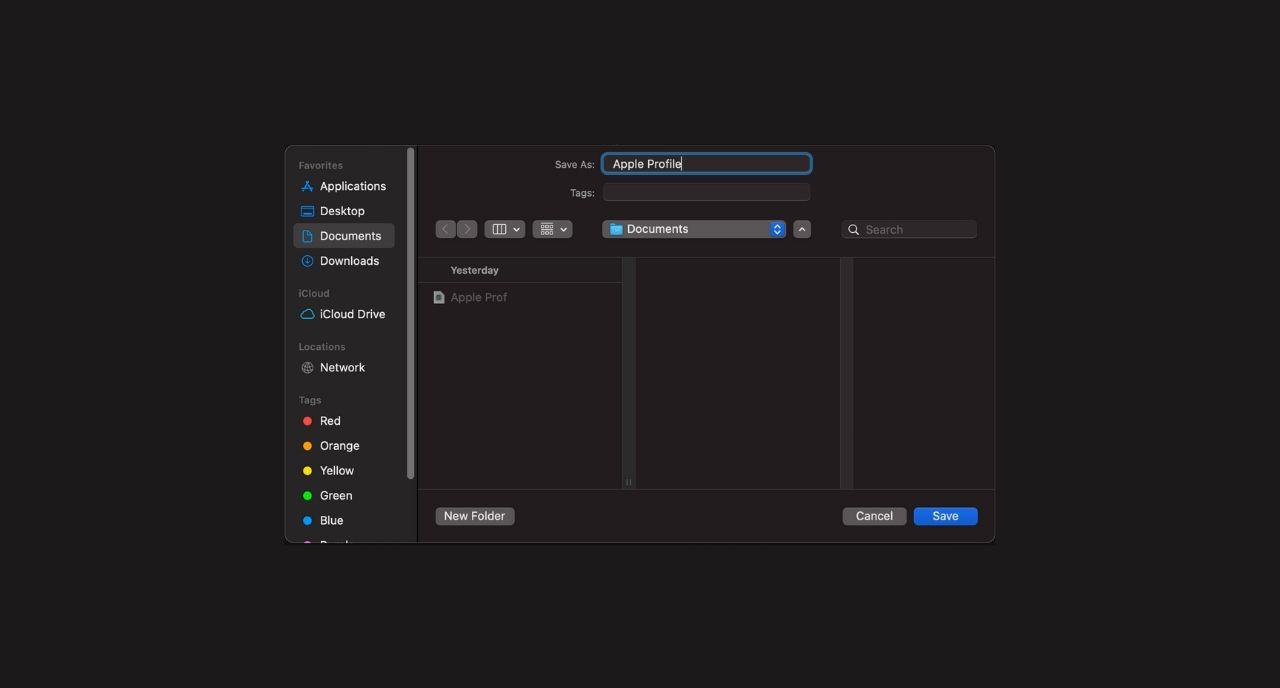Click the Apple Prof file icon
This screenshot has width=1280, height=688.
point(439,297)
